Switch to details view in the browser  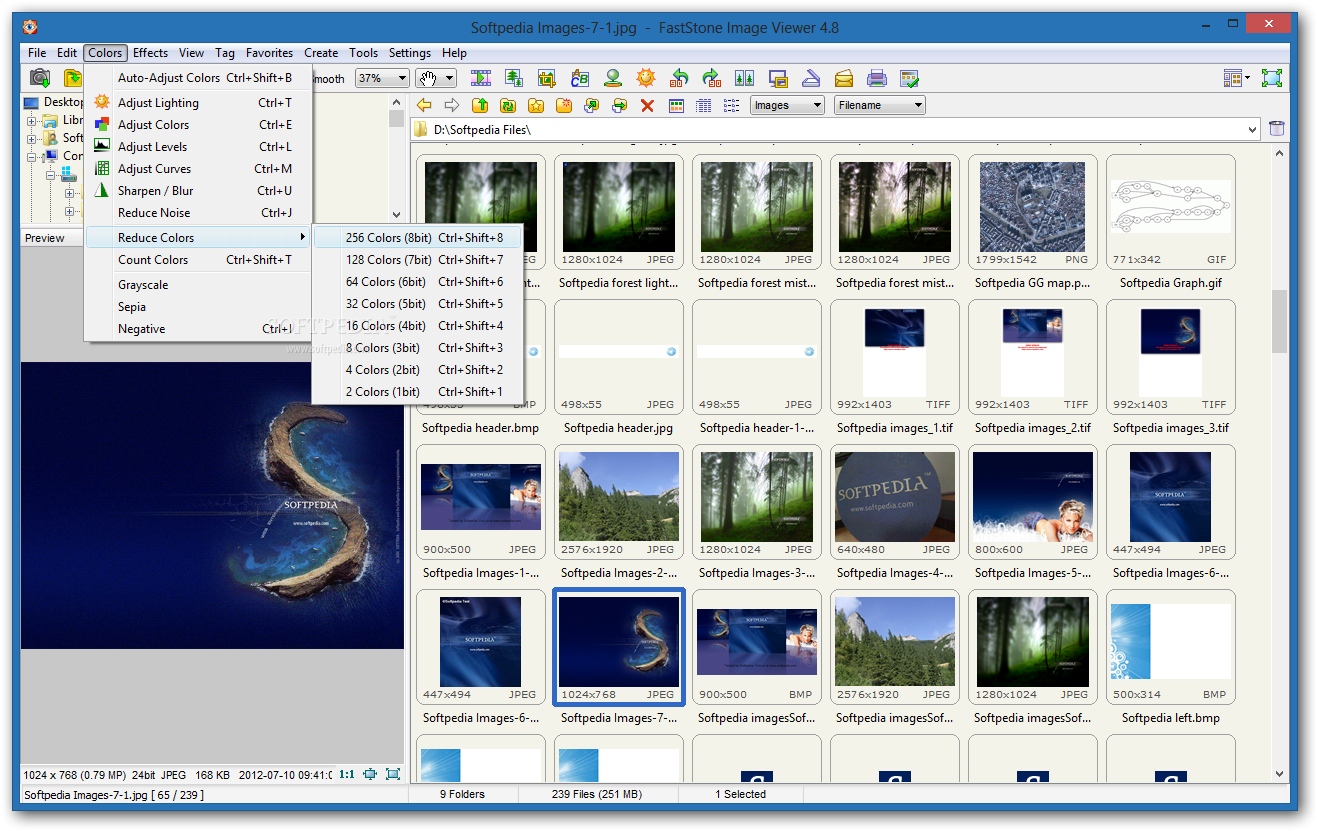click(703, 105)
